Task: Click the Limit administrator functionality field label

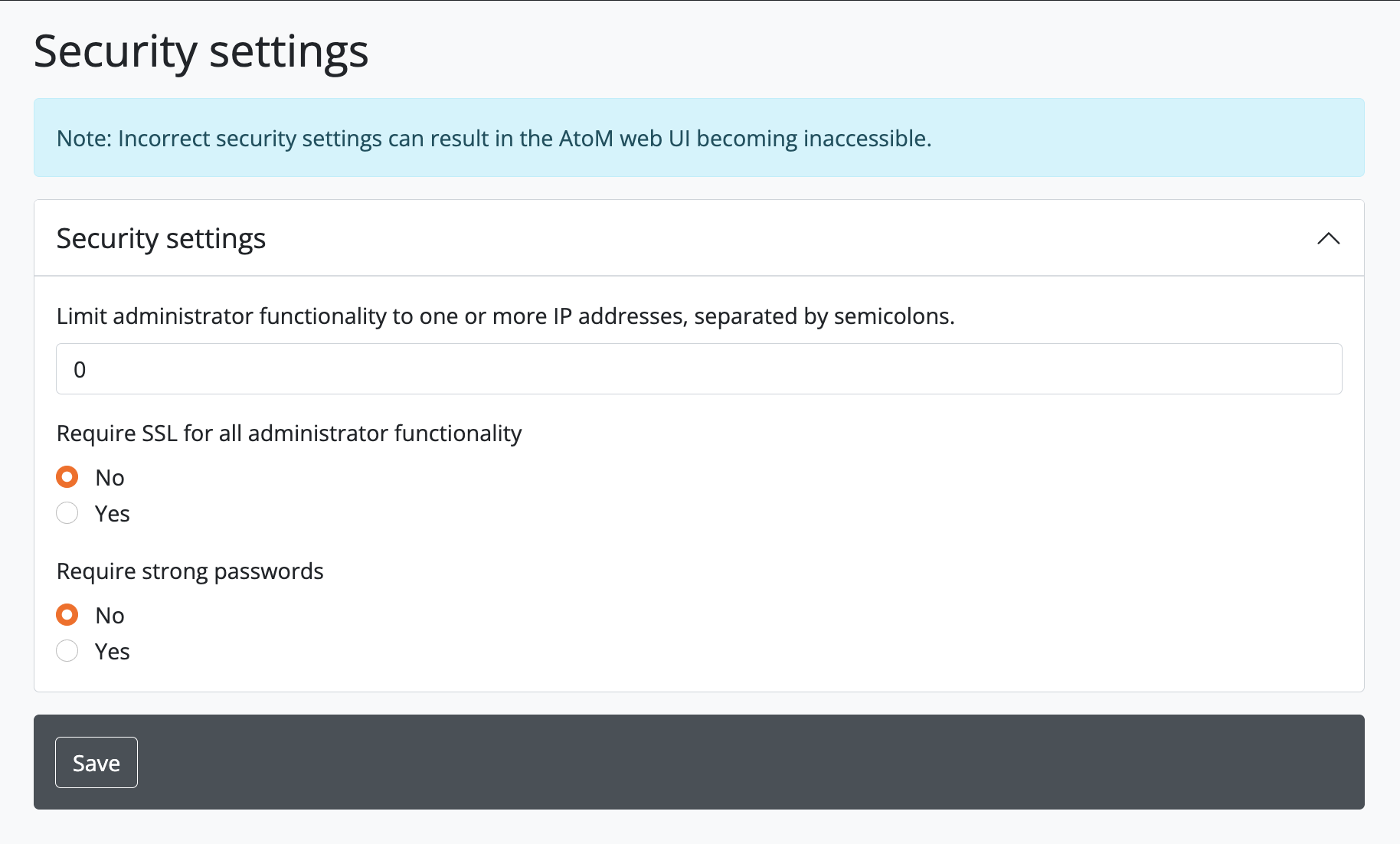Action: (x=505, y=316)
